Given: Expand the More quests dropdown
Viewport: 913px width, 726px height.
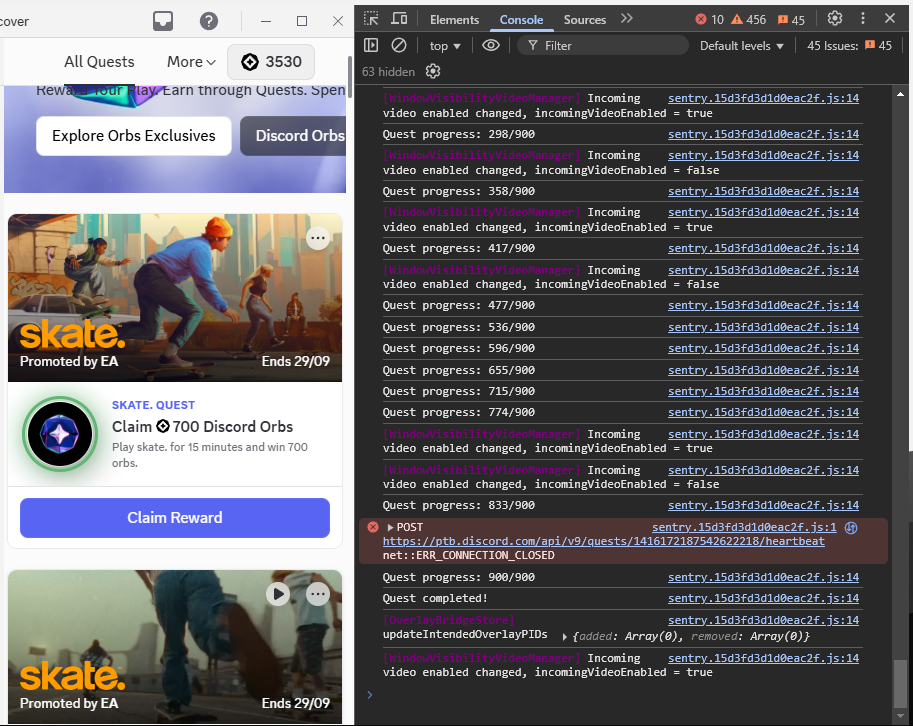Looking at the screenshot, I should click(190, 61).
